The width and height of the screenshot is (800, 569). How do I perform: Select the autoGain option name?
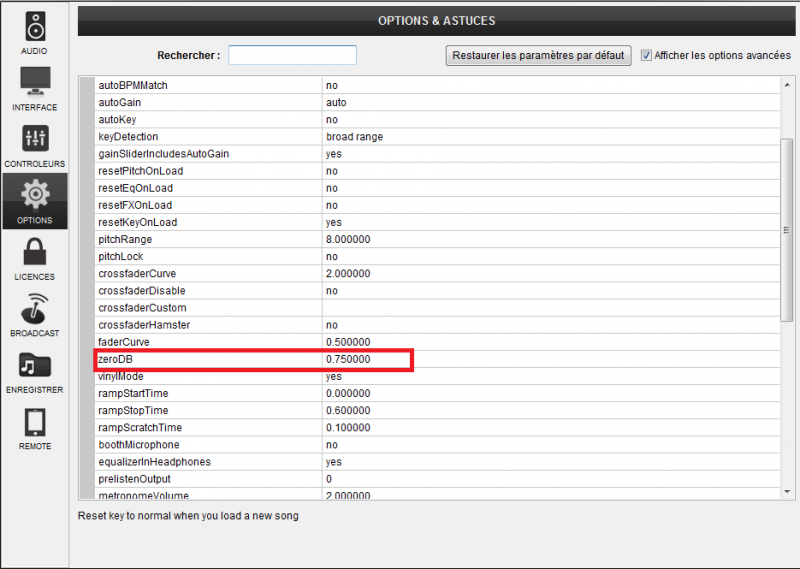(119, 103)
